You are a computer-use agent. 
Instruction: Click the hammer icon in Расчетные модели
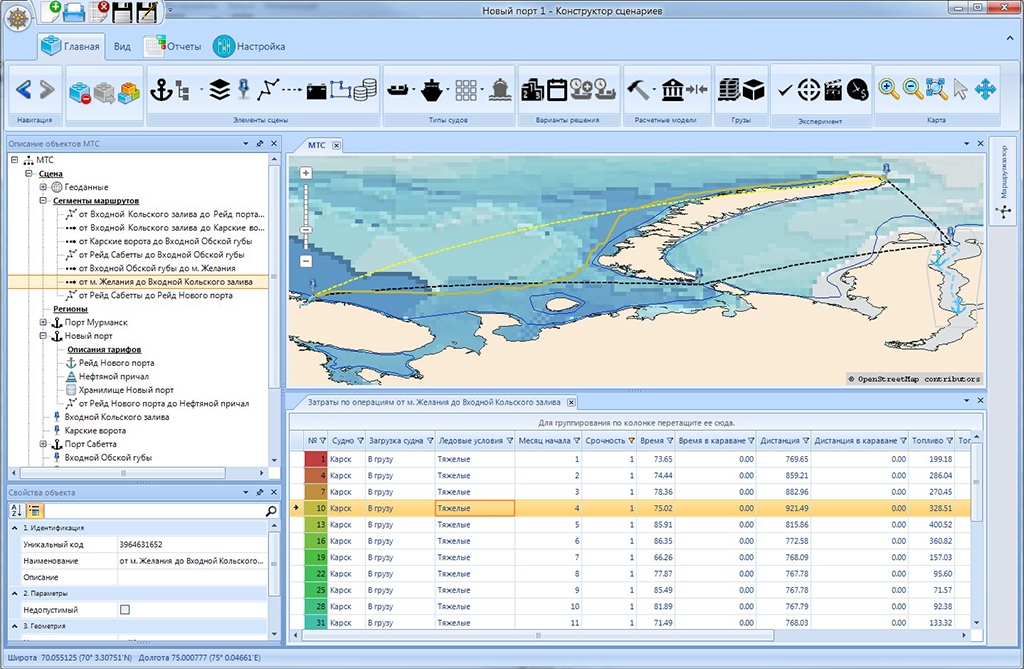click(638, 89)
